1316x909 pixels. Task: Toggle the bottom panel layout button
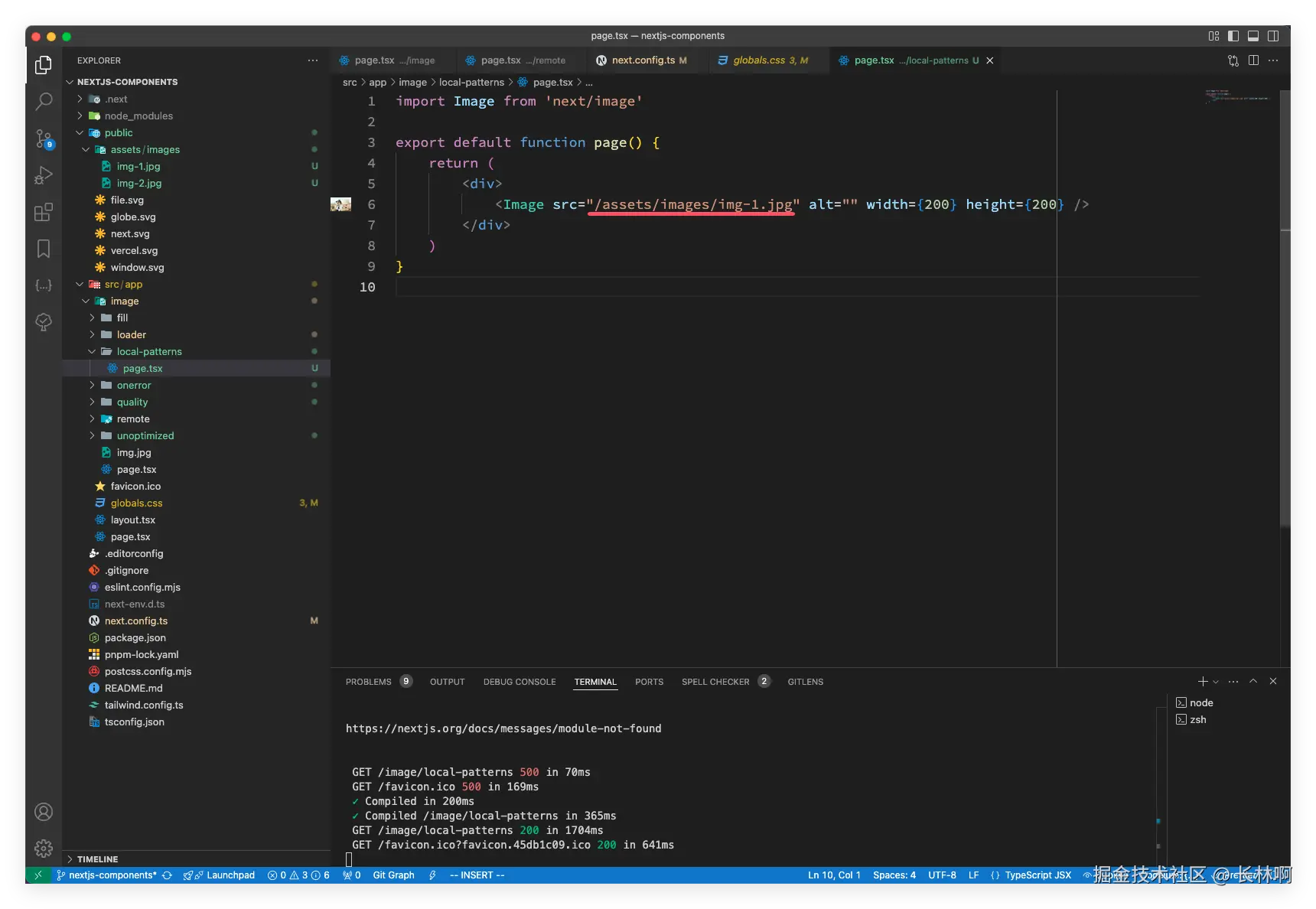pyautogui.click(x=1253, y=36)
